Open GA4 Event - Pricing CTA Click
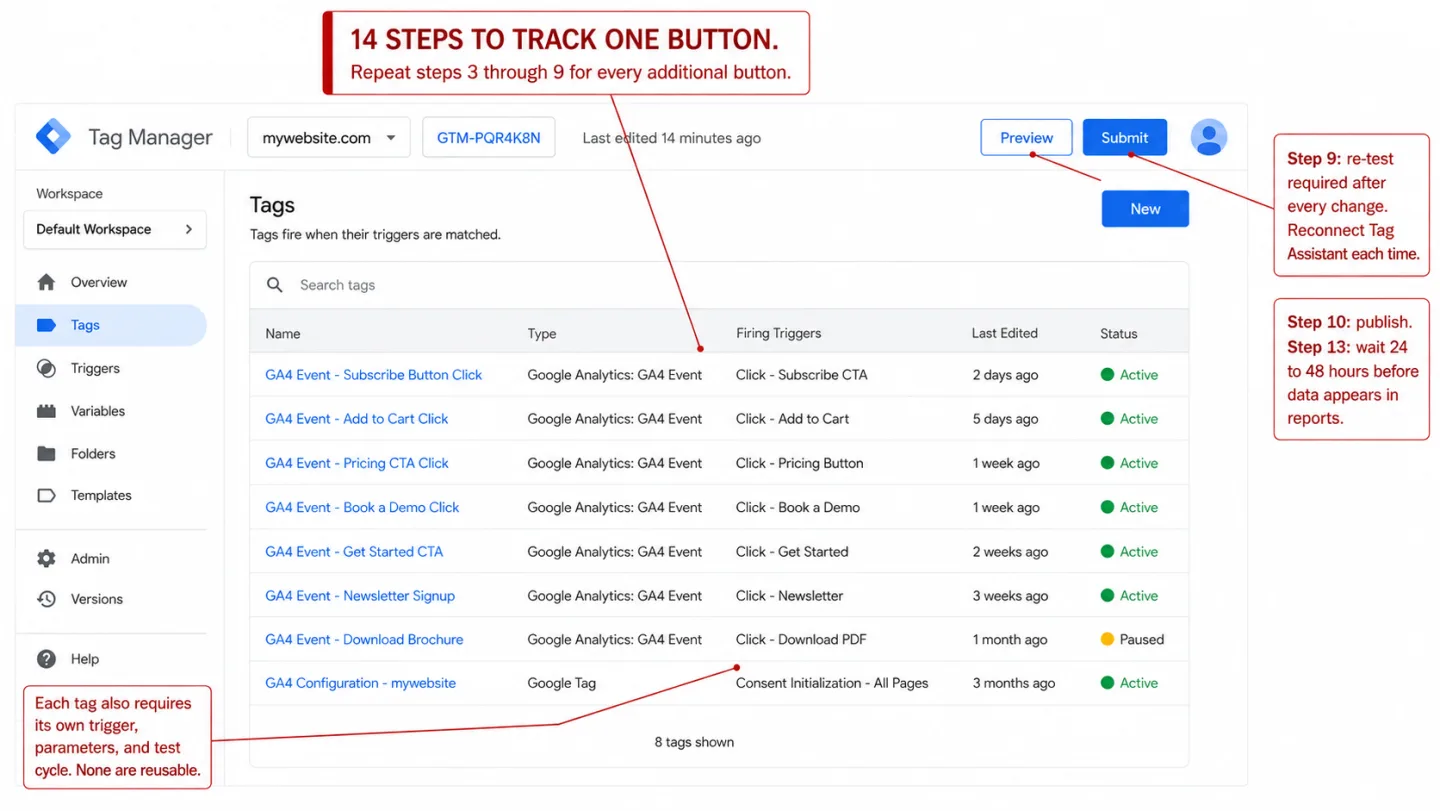1440x811 pixels. (x=357, y=463)
